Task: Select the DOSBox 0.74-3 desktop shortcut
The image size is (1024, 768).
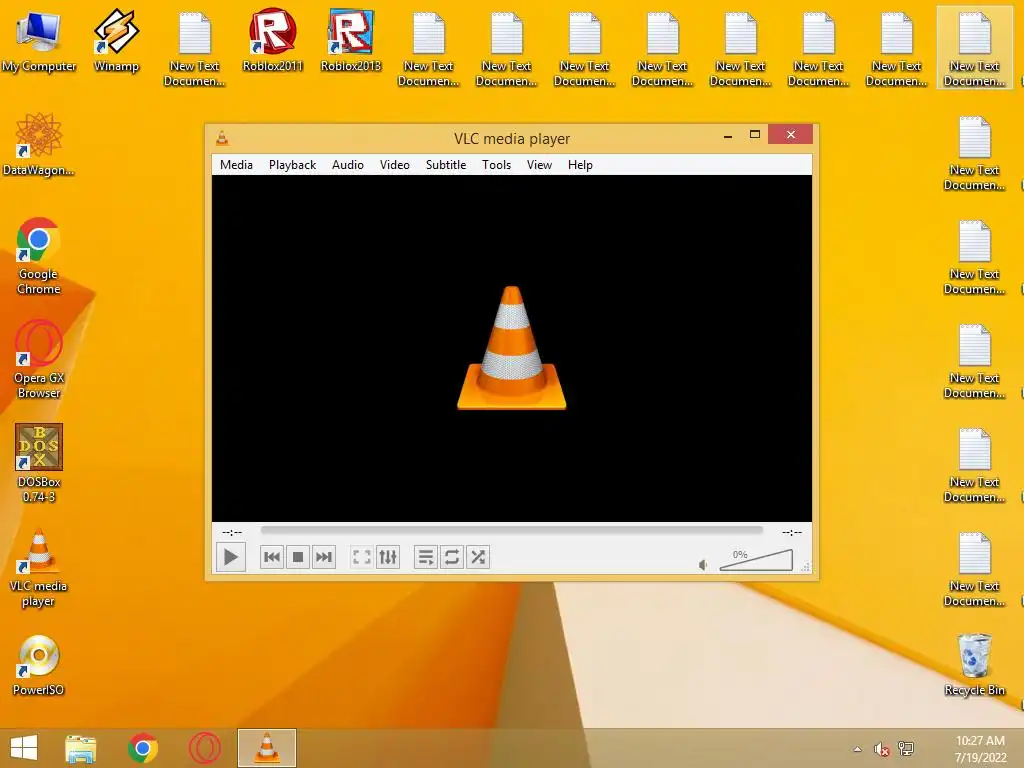Action: (x=39, y=464)
